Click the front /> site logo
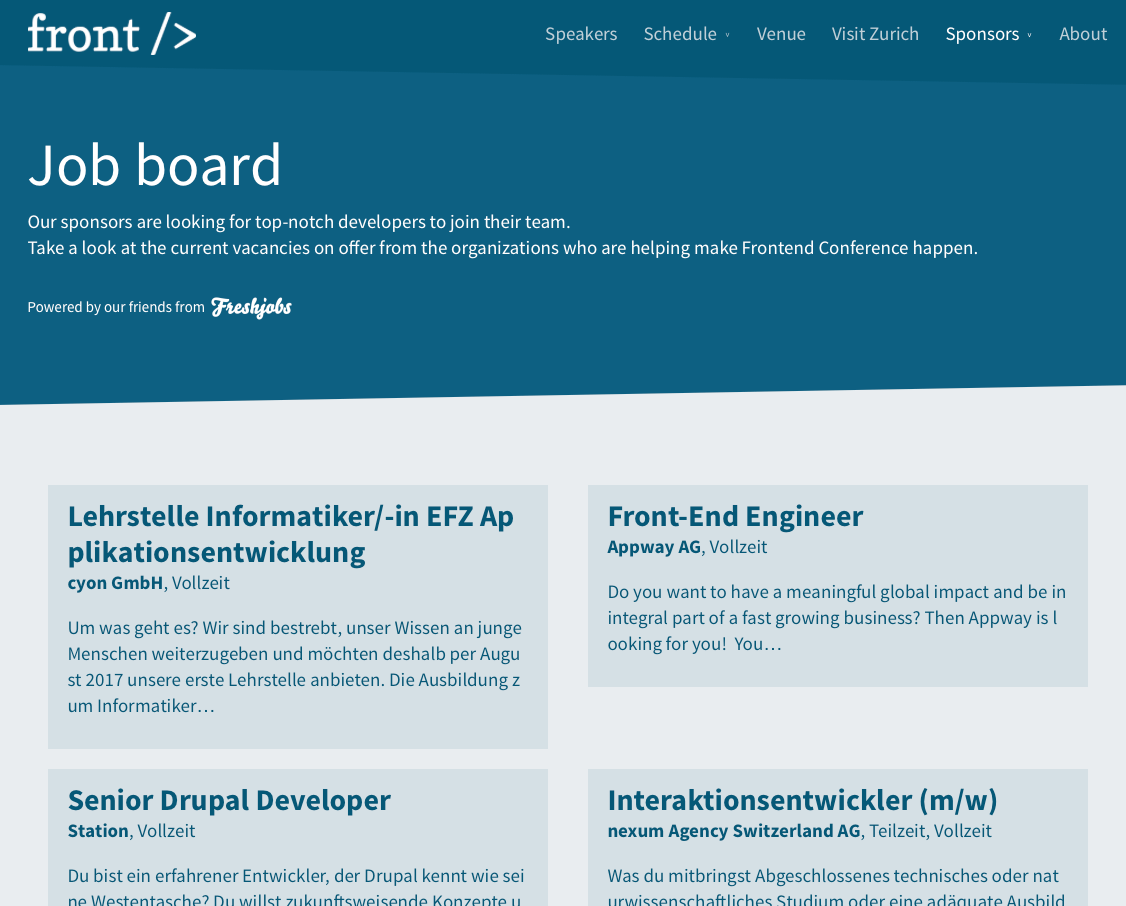Image resolution: width=1126 pixels, height=906 pixels. 111,34
